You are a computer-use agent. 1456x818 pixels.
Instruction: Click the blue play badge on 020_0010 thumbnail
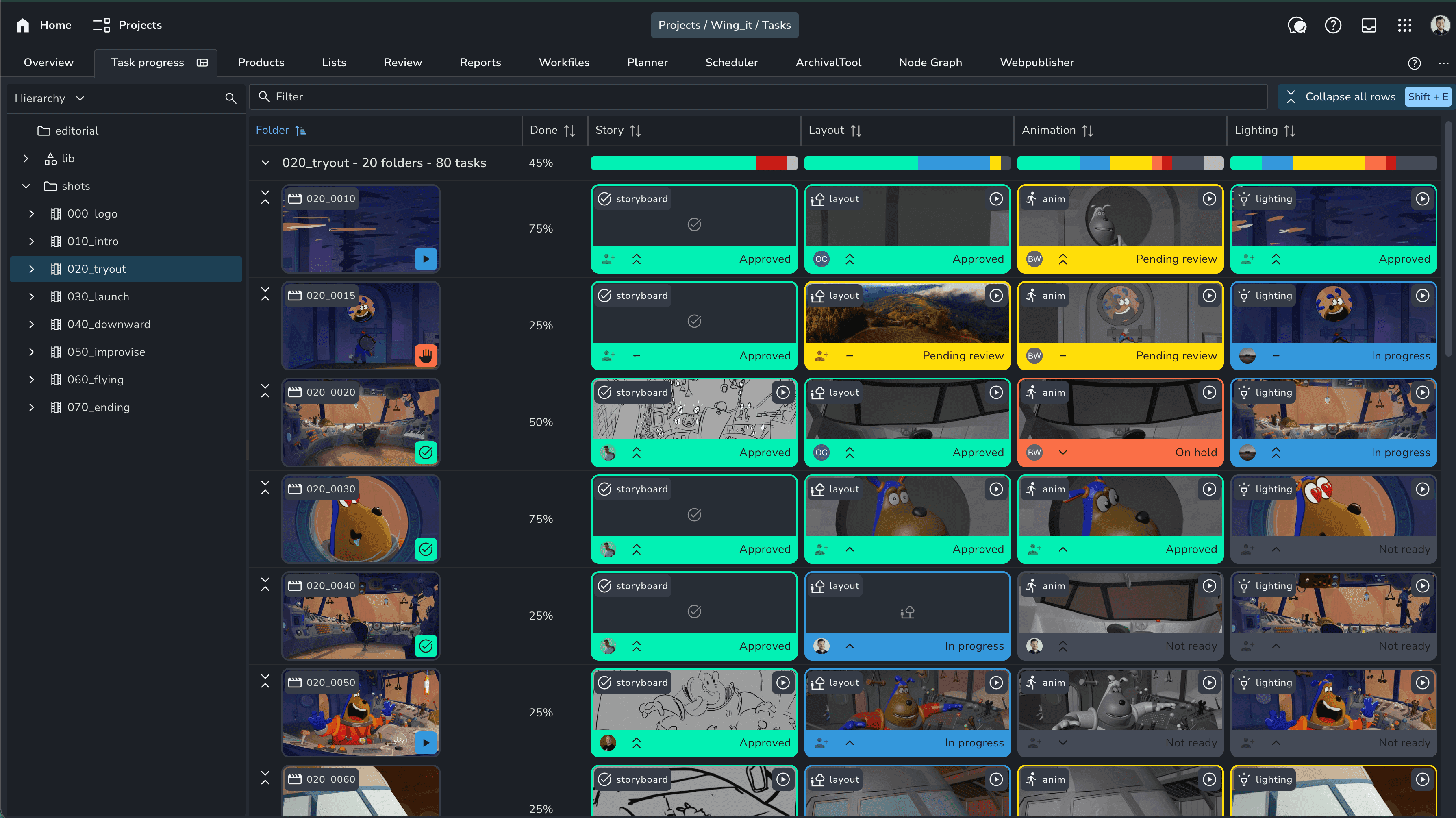point(426,259)
